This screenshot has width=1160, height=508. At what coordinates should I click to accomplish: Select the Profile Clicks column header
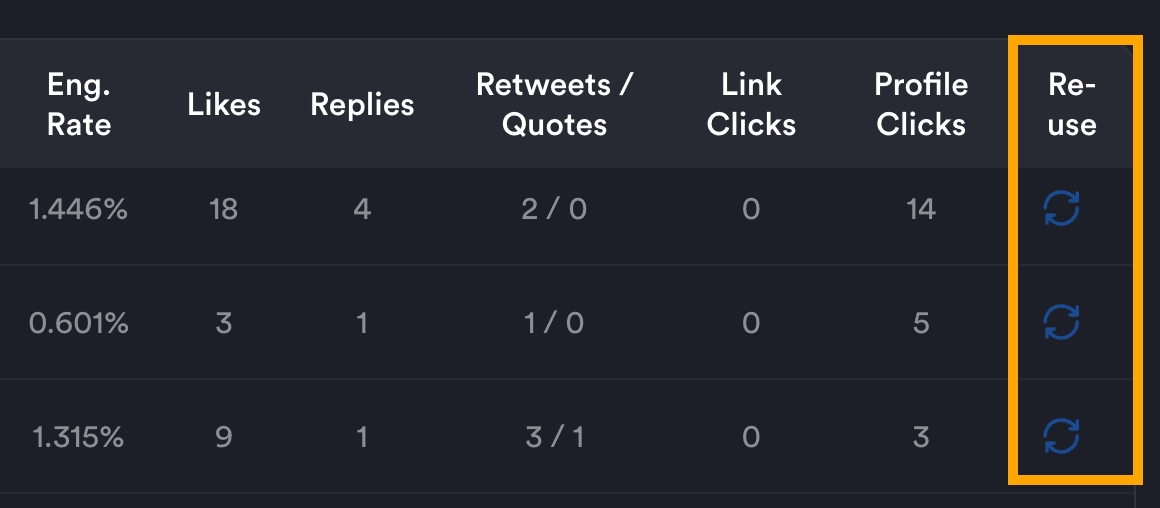tap(921, 104)
